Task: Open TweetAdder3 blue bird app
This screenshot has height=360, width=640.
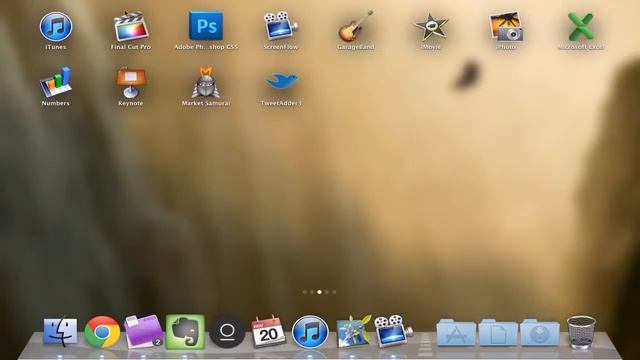Action: (281, 81)
